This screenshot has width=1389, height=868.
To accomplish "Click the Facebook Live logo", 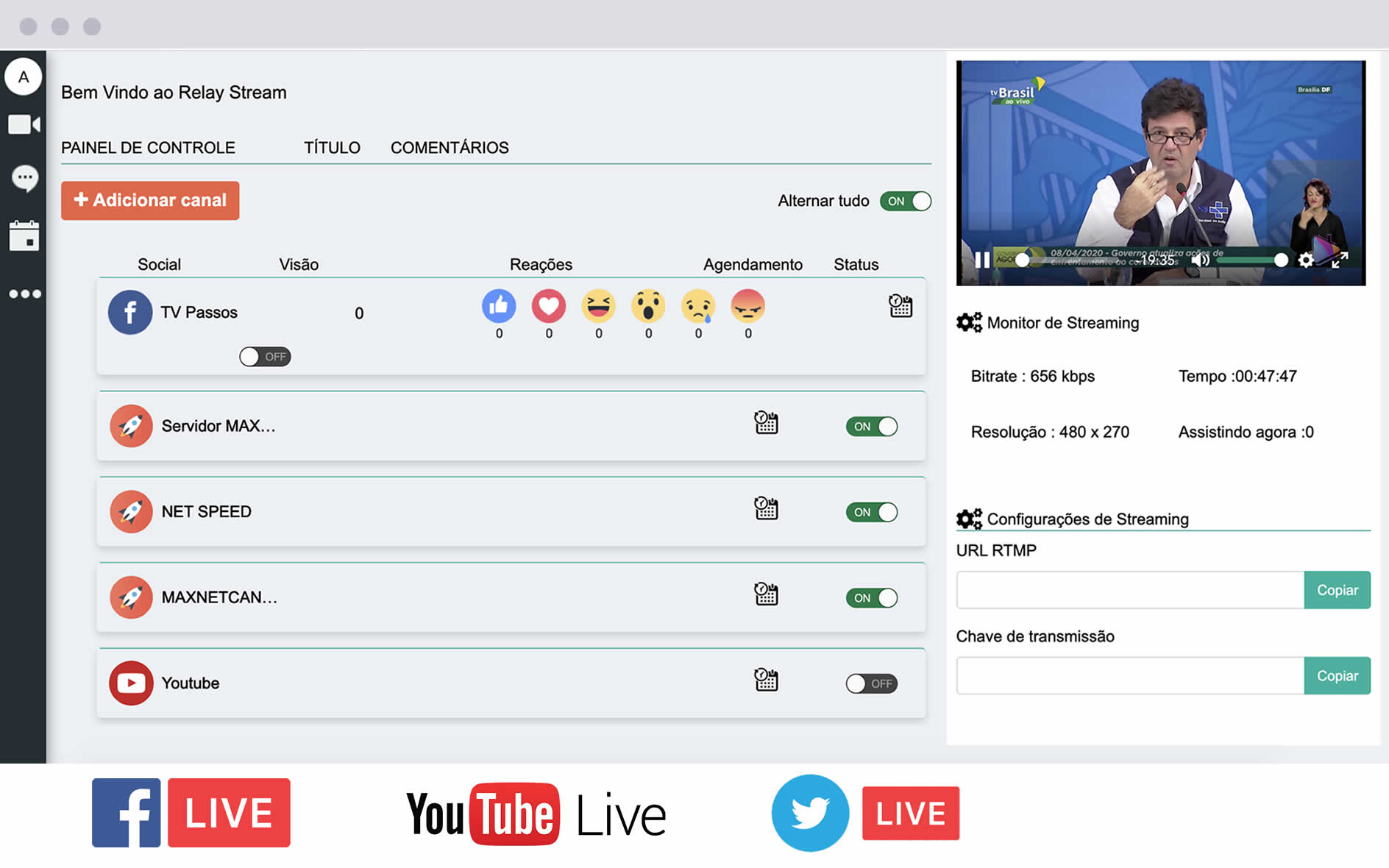I will point(191,813).
